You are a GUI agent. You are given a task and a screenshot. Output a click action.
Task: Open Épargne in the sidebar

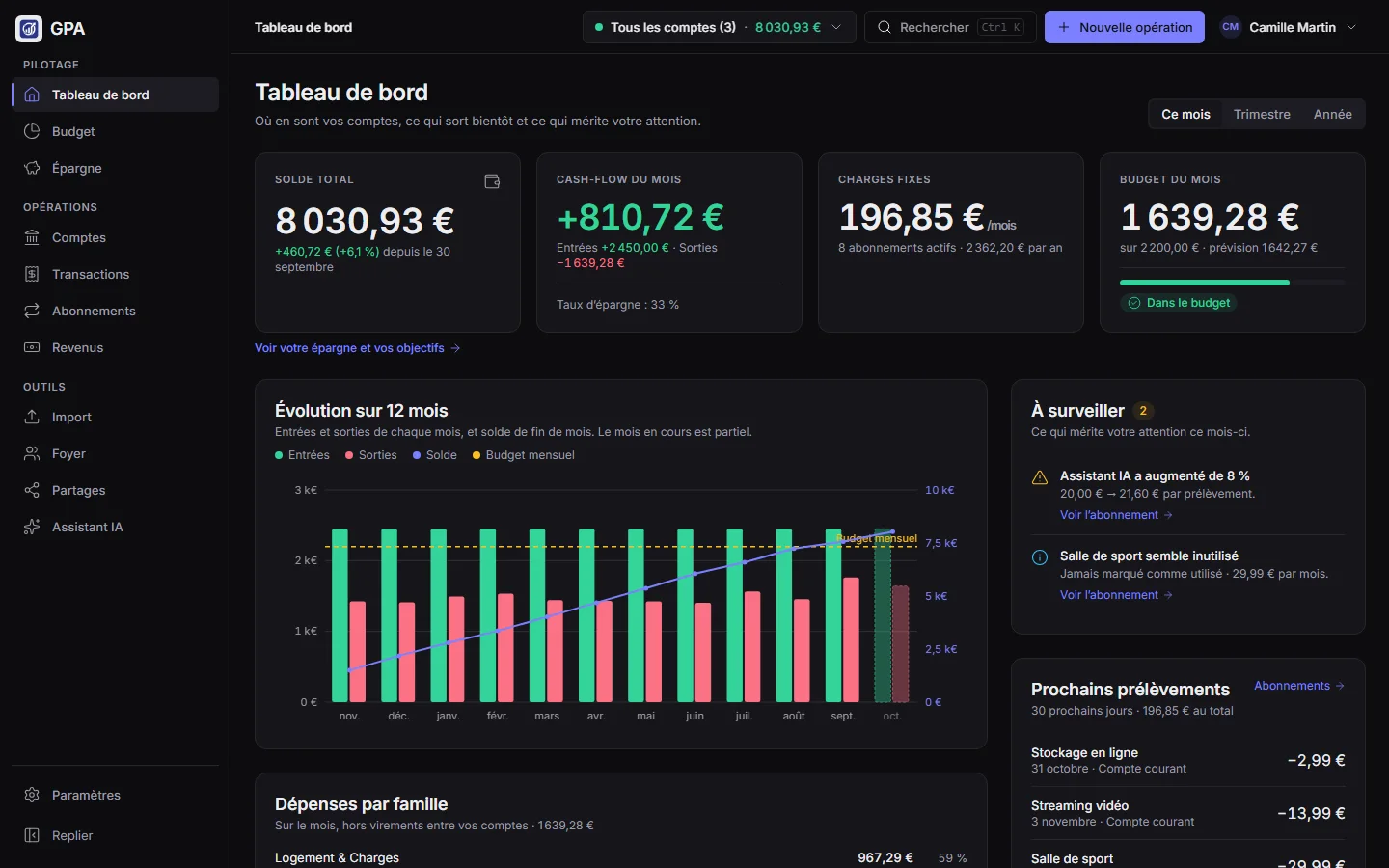[x=115, y=168]
